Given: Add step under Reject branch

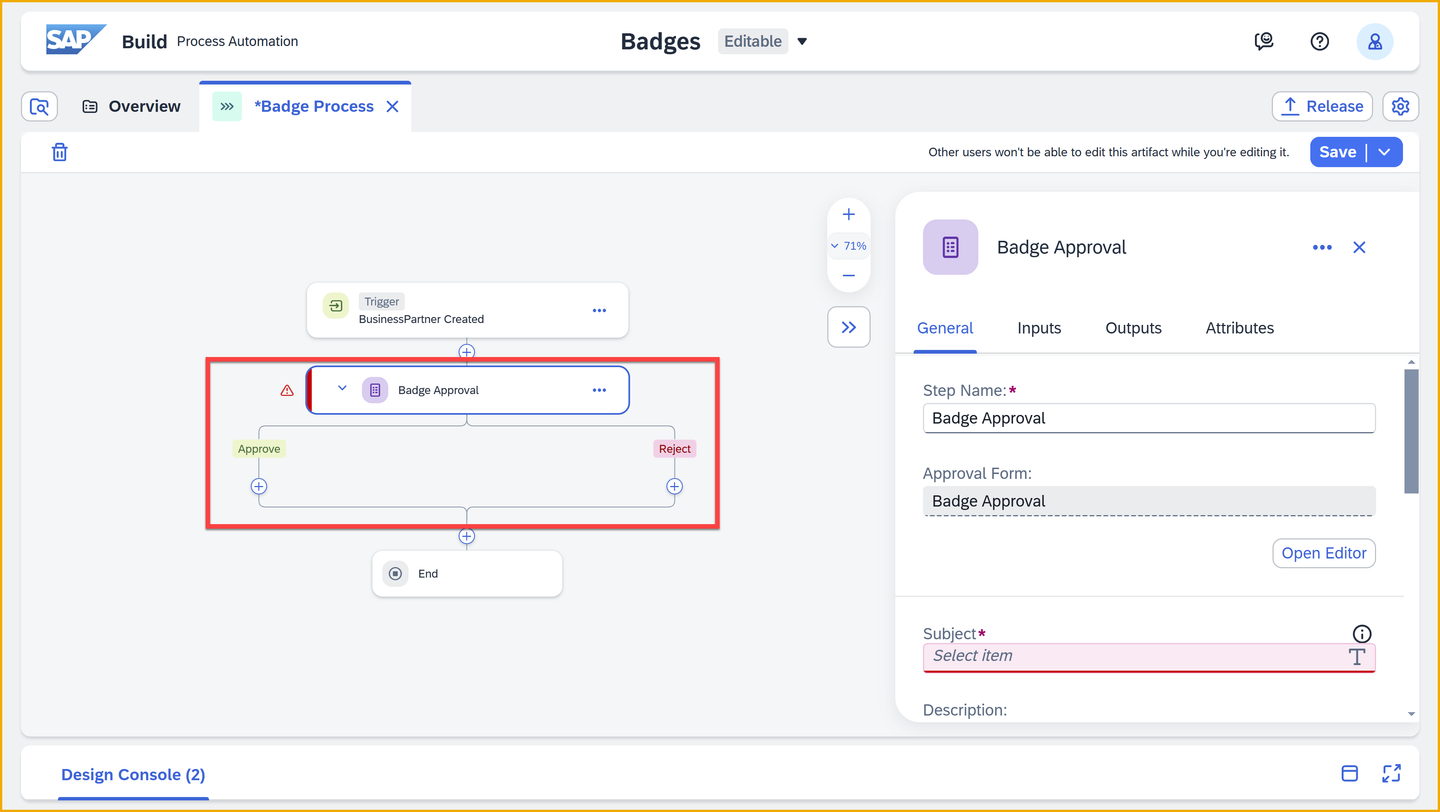Looking at the screenshot, I should (675, 486).
